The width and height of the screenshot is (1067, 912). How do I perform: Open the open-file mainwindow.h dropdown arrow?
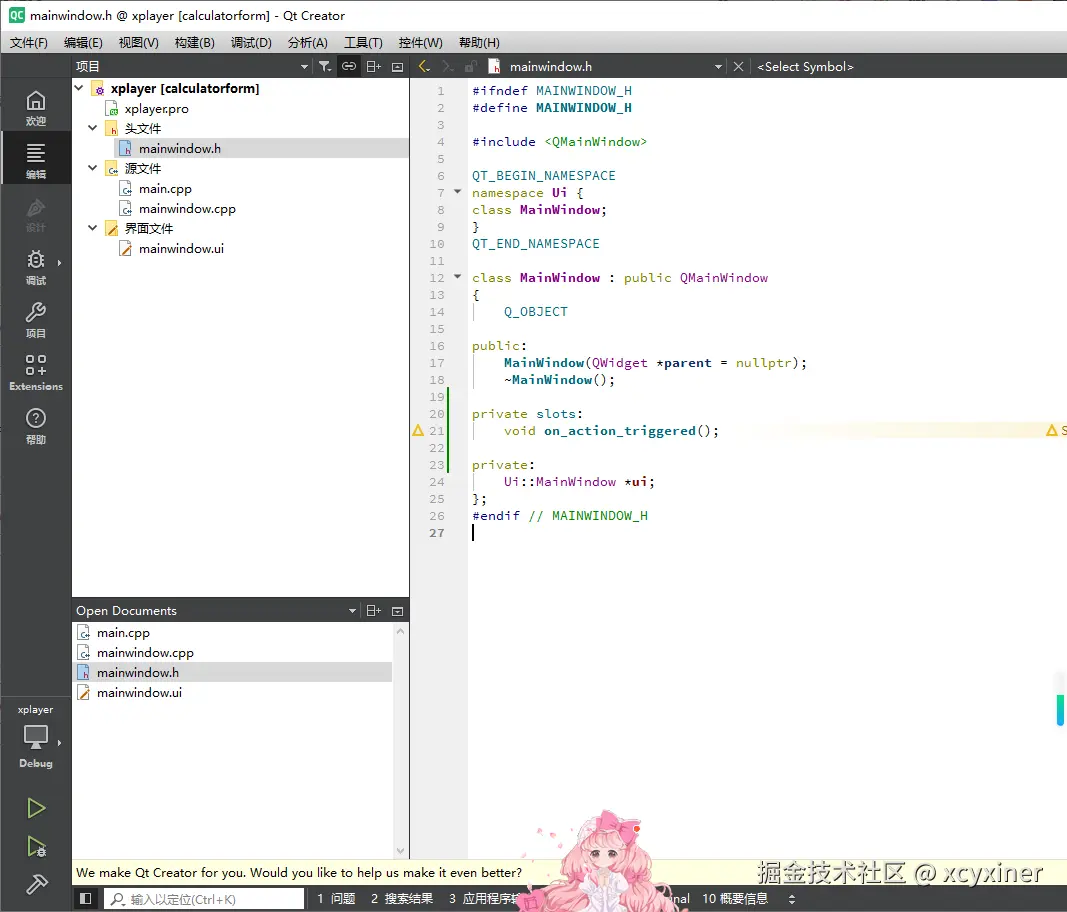coord(717,66)
